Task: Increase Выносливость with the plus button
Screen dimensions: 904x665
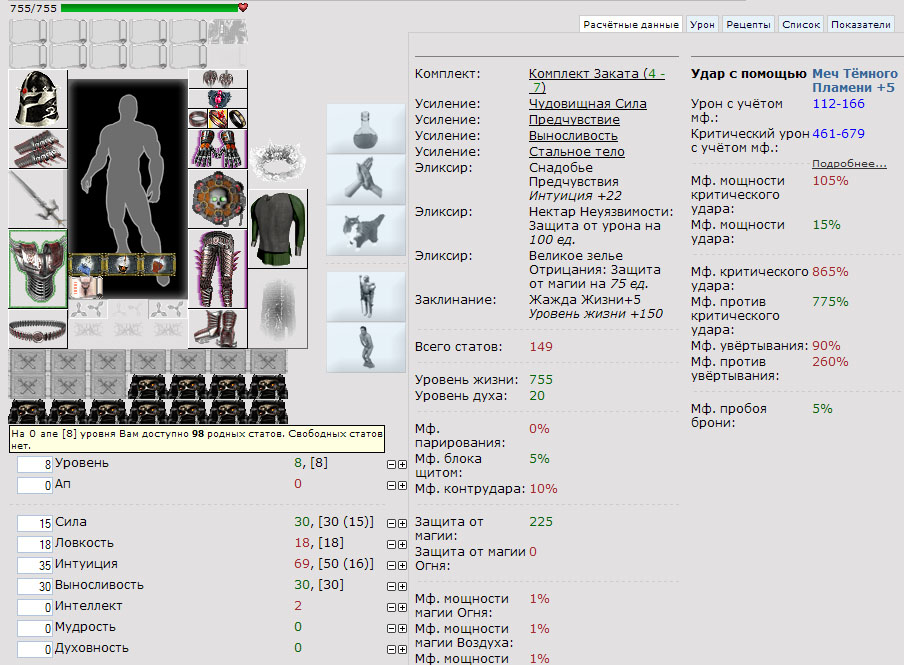Action: coord(402,587)
